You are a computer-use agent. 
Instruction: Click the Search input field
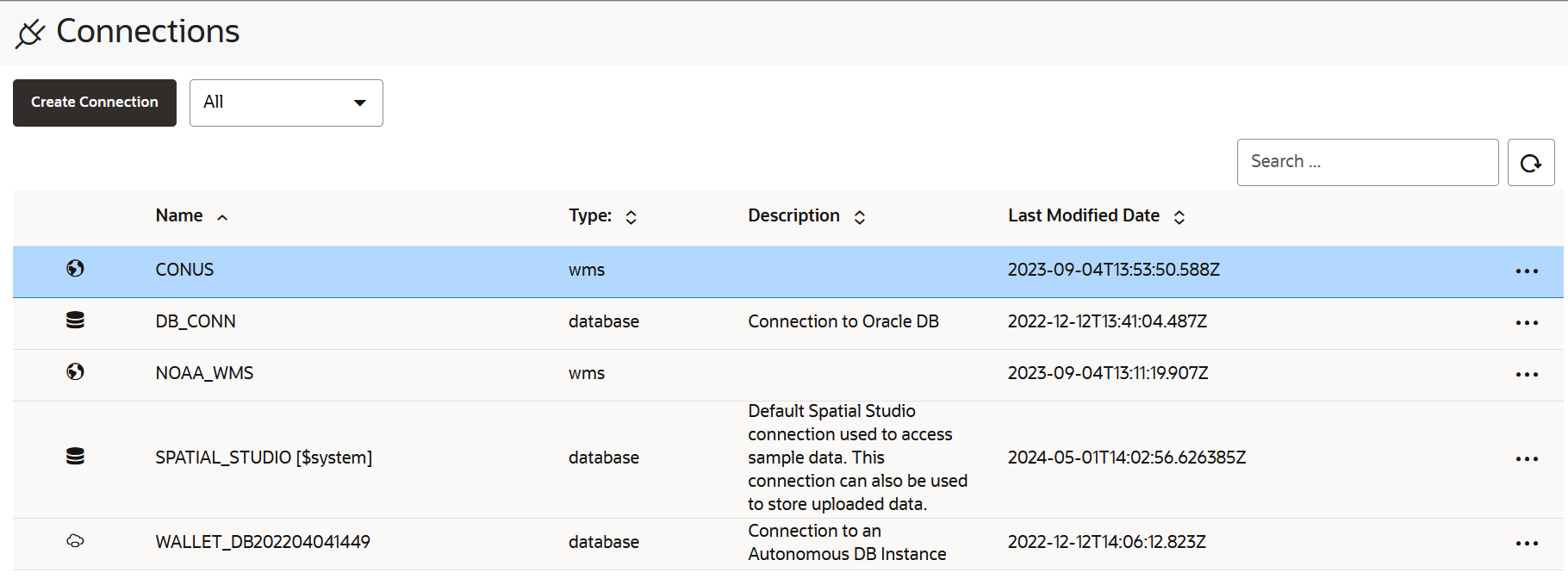pos(1367,162)
